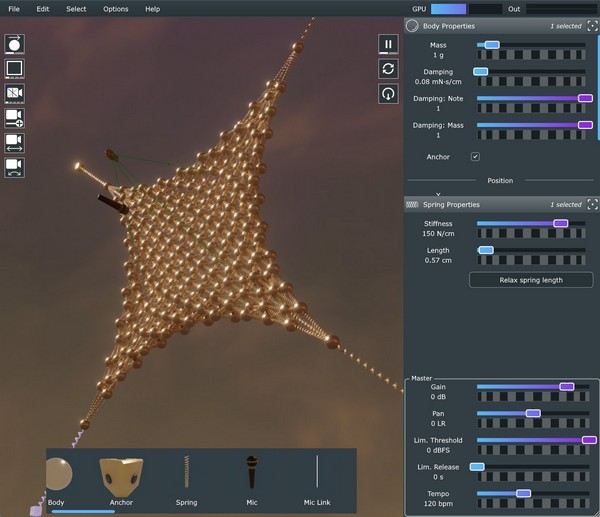Open the File menu
The height and width of the screenshot is (517, 600).
click(x=14, y=8)
